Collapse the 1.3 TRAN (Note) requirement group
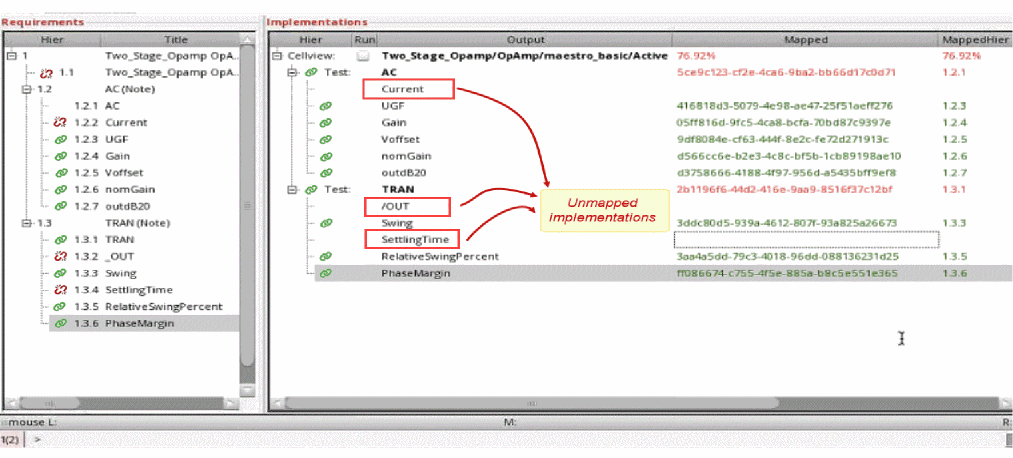 [26, 224]
